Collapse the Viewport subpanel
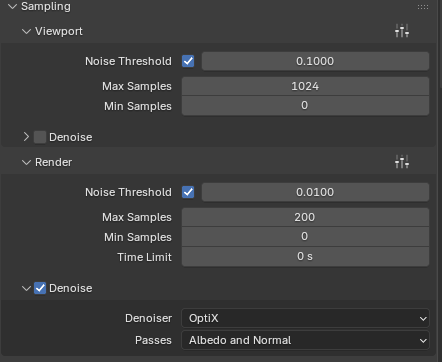 coord(26,31)
